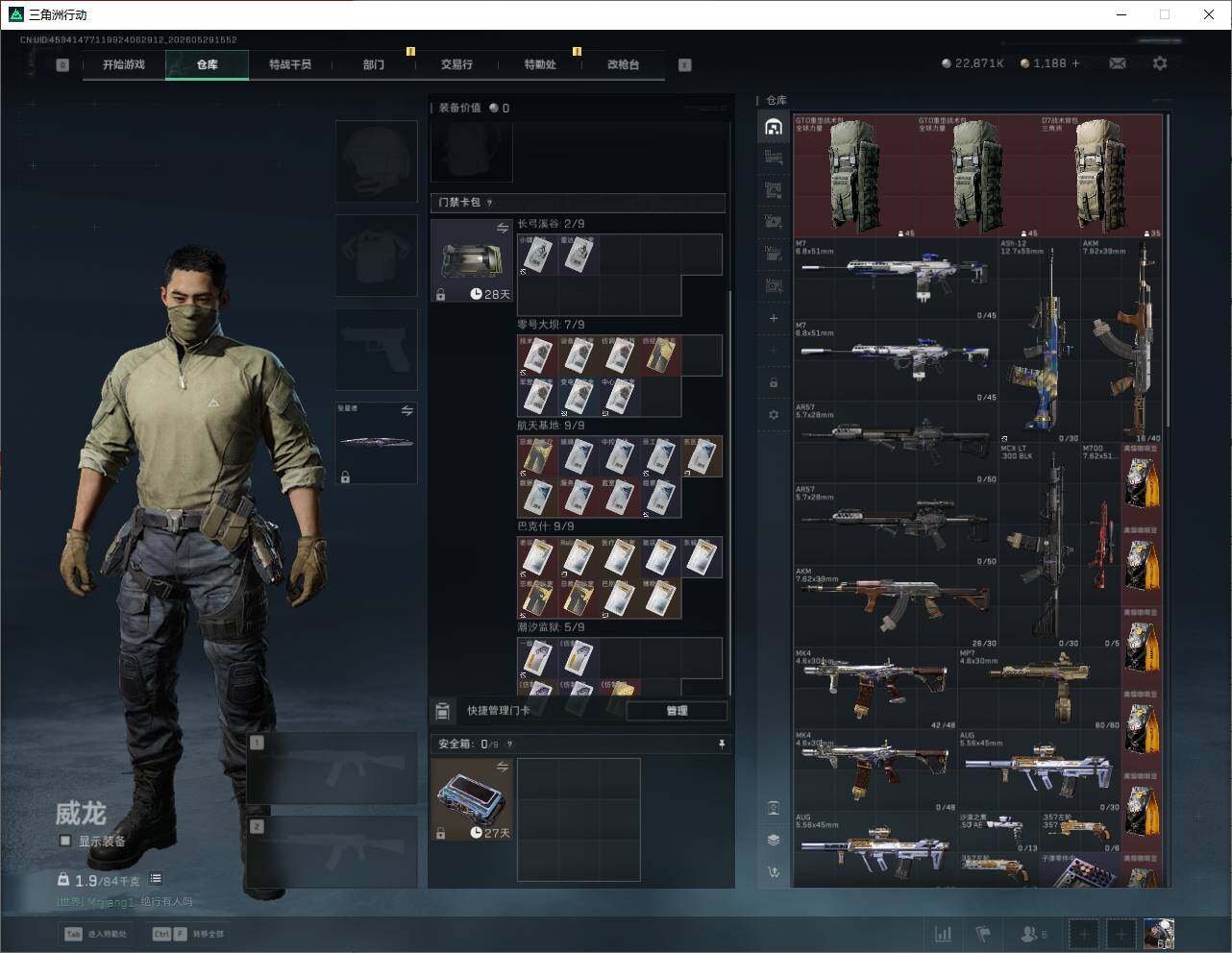Open the settings gear in top bar
Viewport: 1232px width, 953px height.
[1160, 63]
